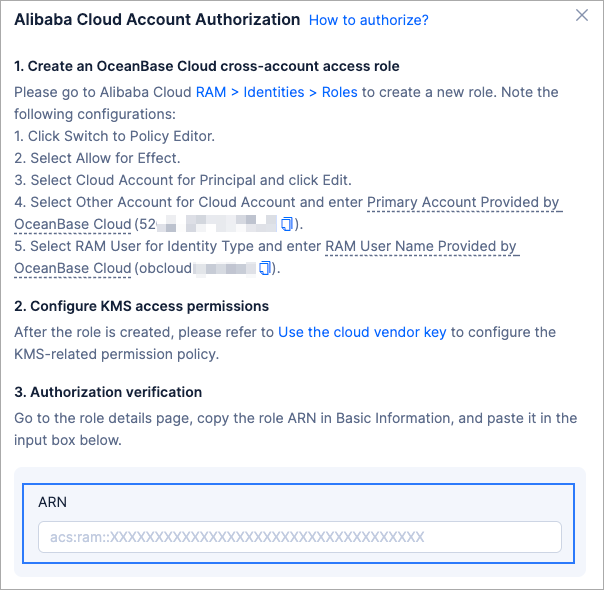604x590 pixels.
Task: Click the Primary Account Provided by underlined text
Action: 463,202
